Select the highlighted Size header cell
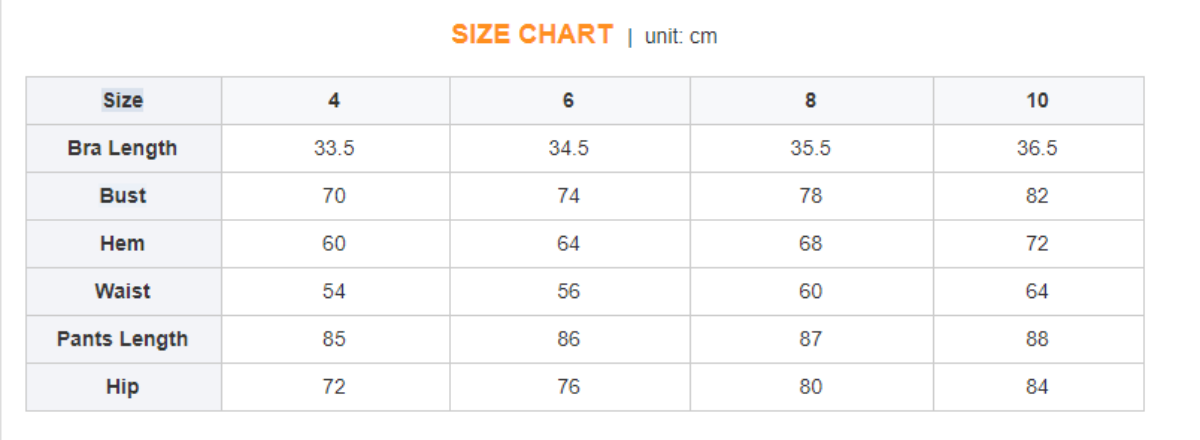The height and width of the screenshot is (440, 1200). pyautogui.click(x=123, y=100)
